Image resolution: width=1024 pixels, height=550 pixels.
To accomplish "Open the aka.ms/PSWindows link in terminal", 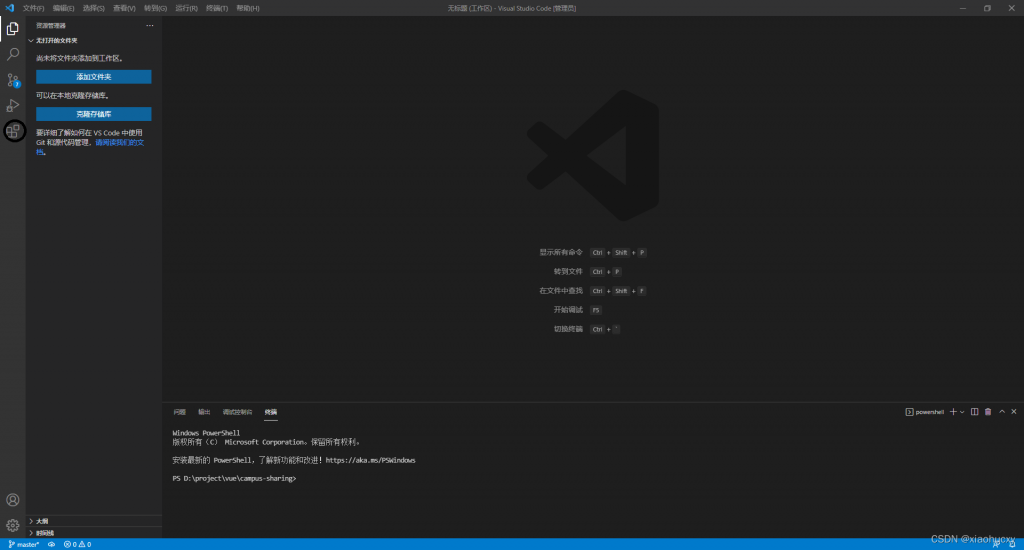I will coord(370,461).
